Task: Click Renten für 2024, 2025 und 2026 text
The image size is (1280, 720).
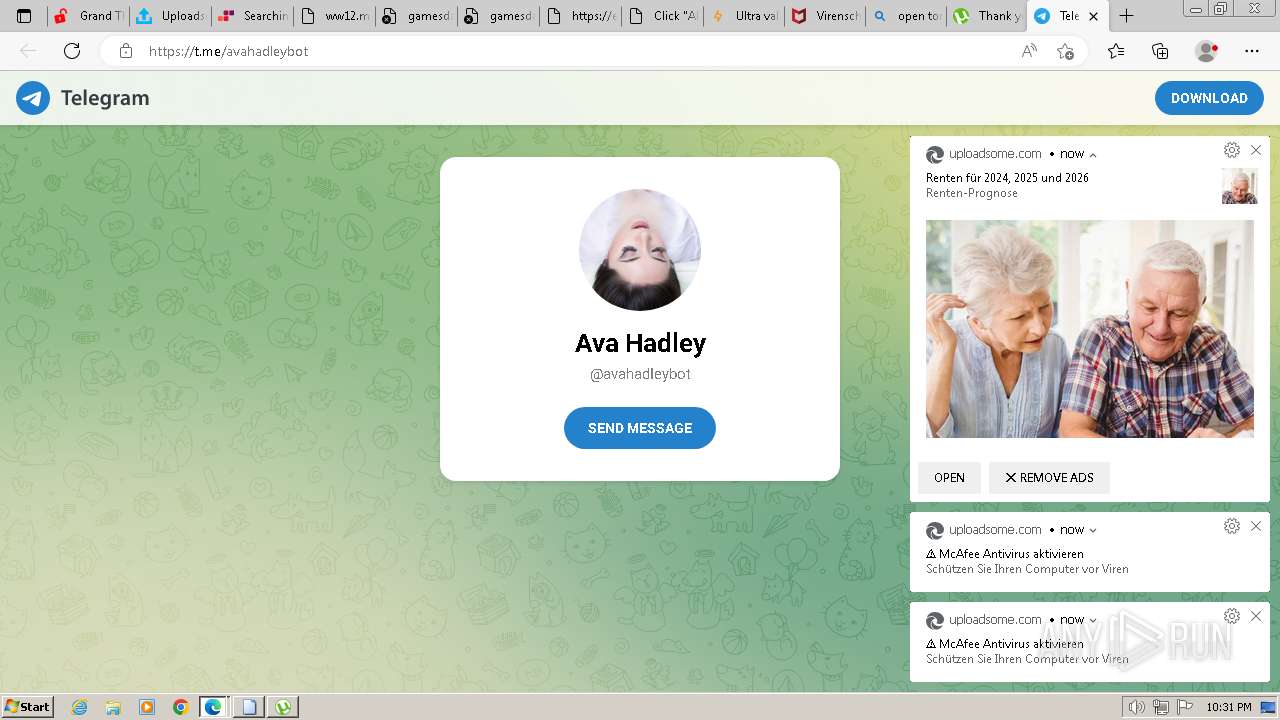Action: [x=1007, y=178]
